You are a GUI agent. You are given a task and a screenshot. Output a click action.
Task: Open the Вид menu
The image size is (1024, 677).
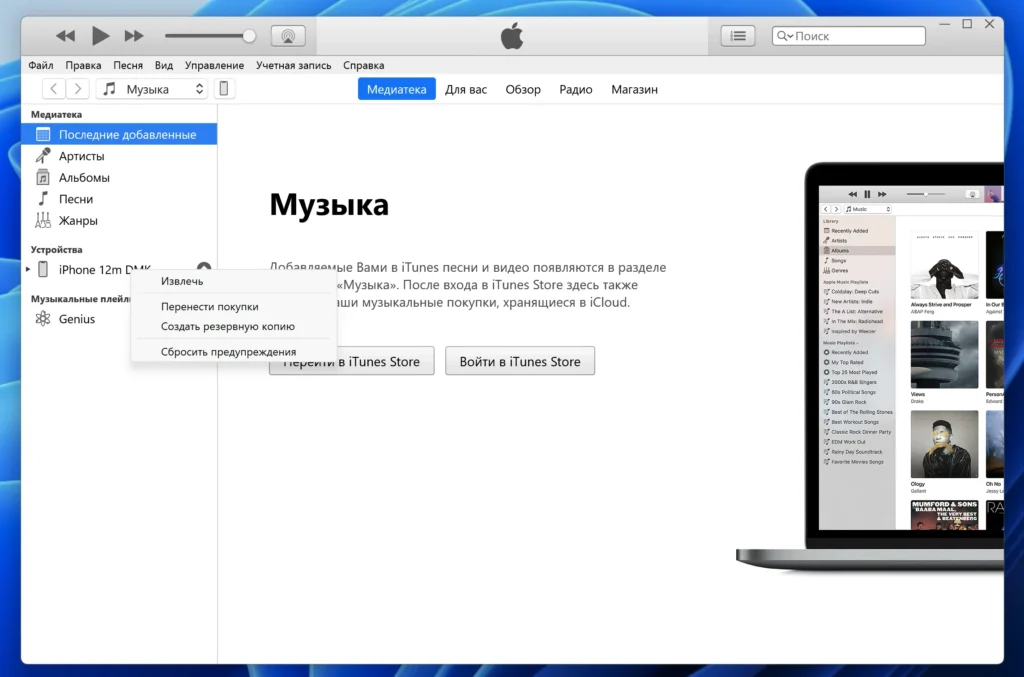click(163, 65)
